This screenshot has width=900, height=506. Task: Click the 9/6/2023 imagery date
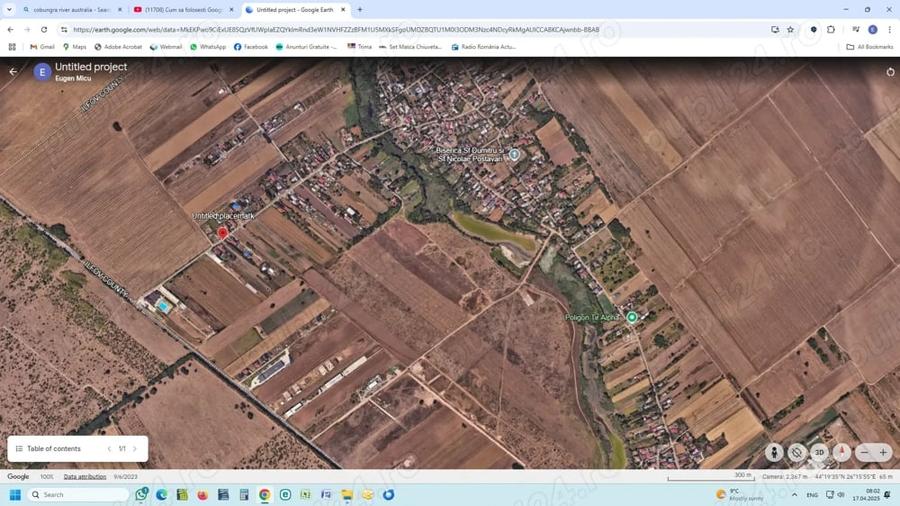[125, 477]
